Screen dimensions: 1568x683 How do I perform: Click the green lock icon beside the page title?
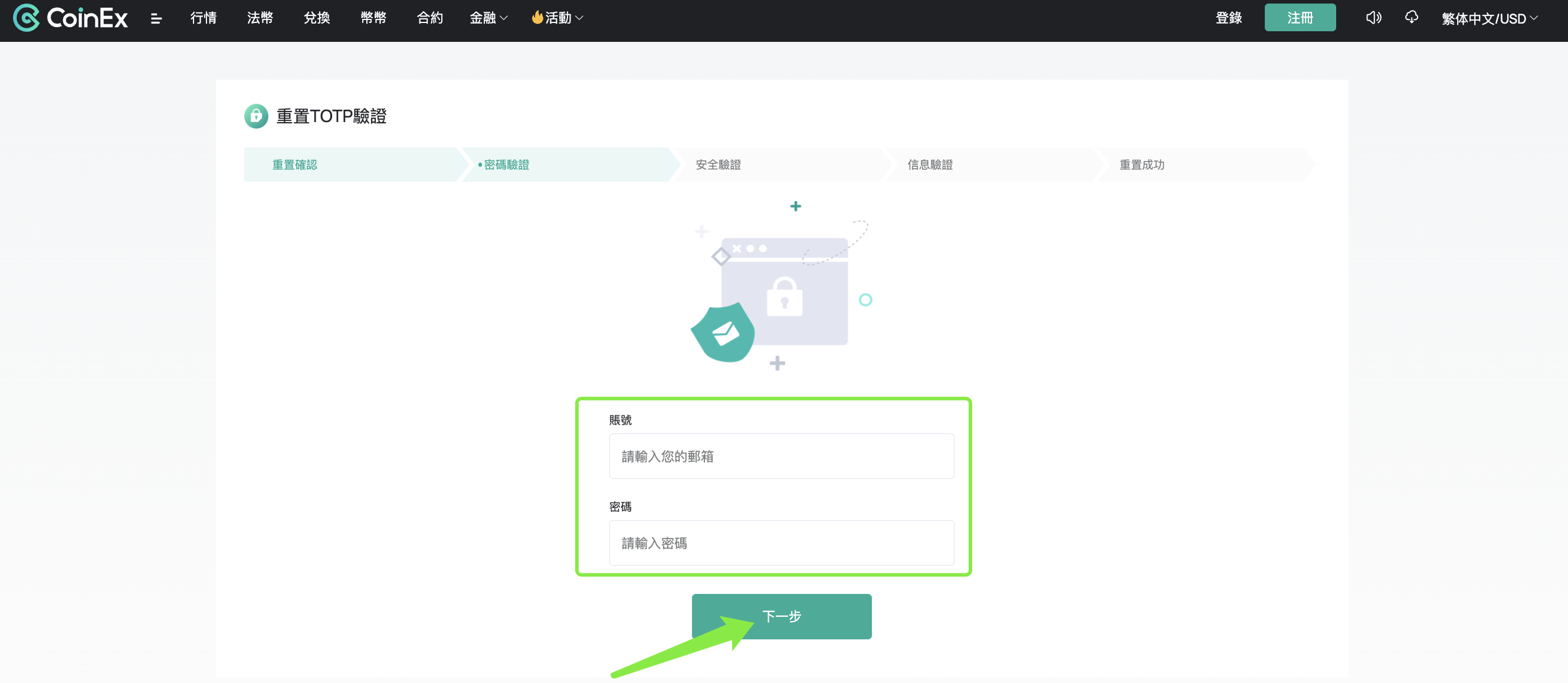coord(256,116)
